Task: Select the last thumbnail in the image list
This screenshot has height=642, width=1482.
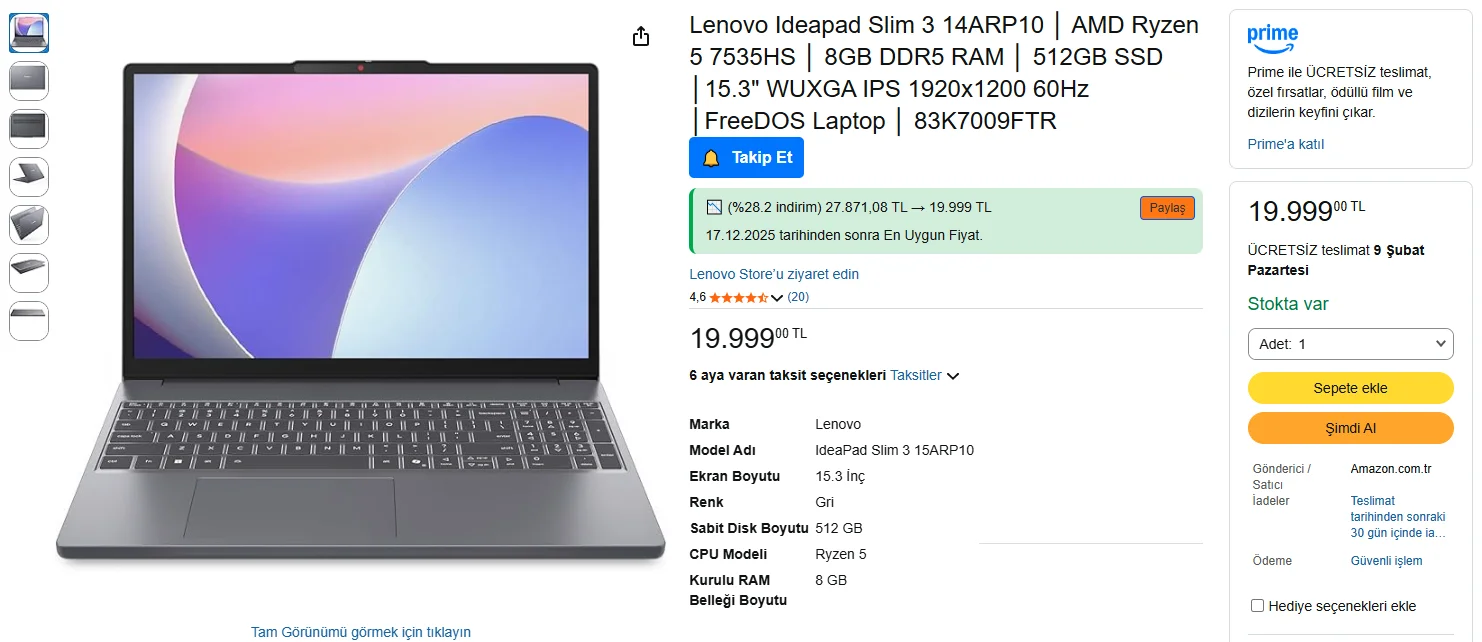Action: (29, 321)
